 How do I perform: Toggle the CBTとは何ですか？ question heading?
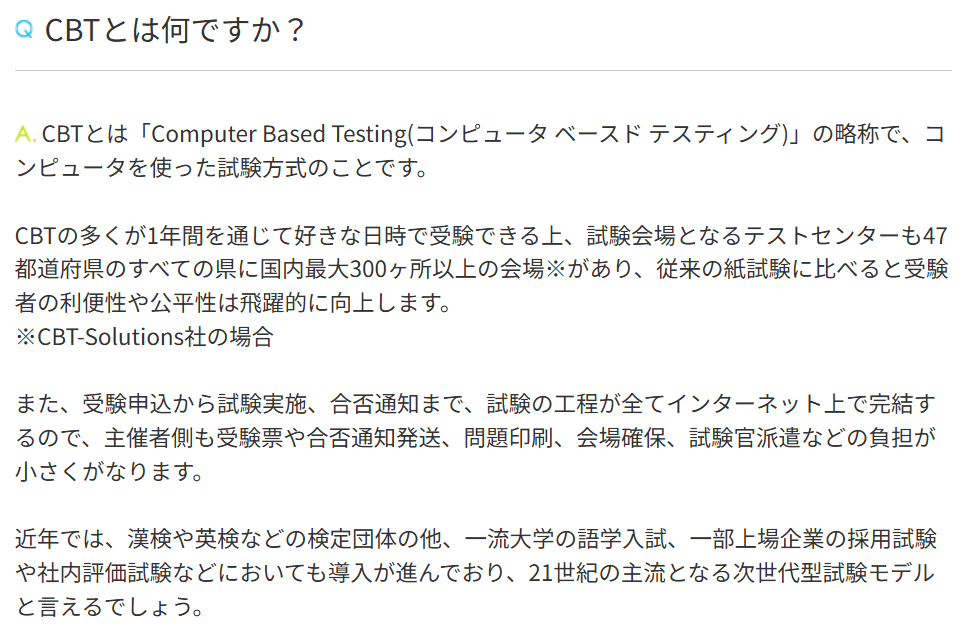coord(174,30)
